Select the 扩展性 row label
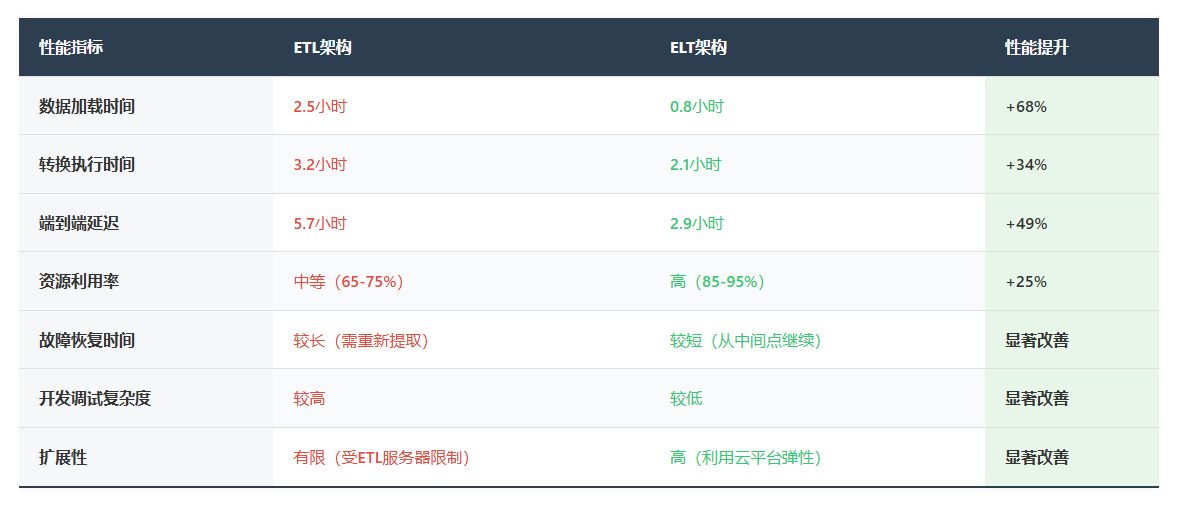 (x=63, y=457)
